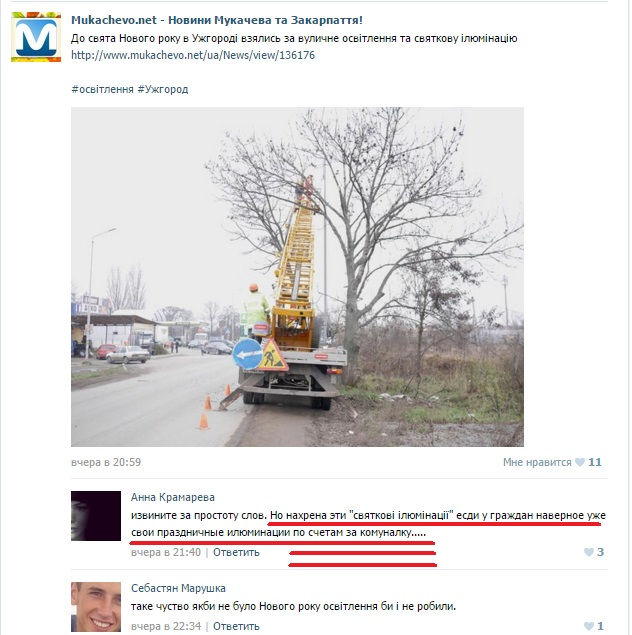Open Анна Крамарева profile name
The image size is (632, 635).
pos(173,497)
